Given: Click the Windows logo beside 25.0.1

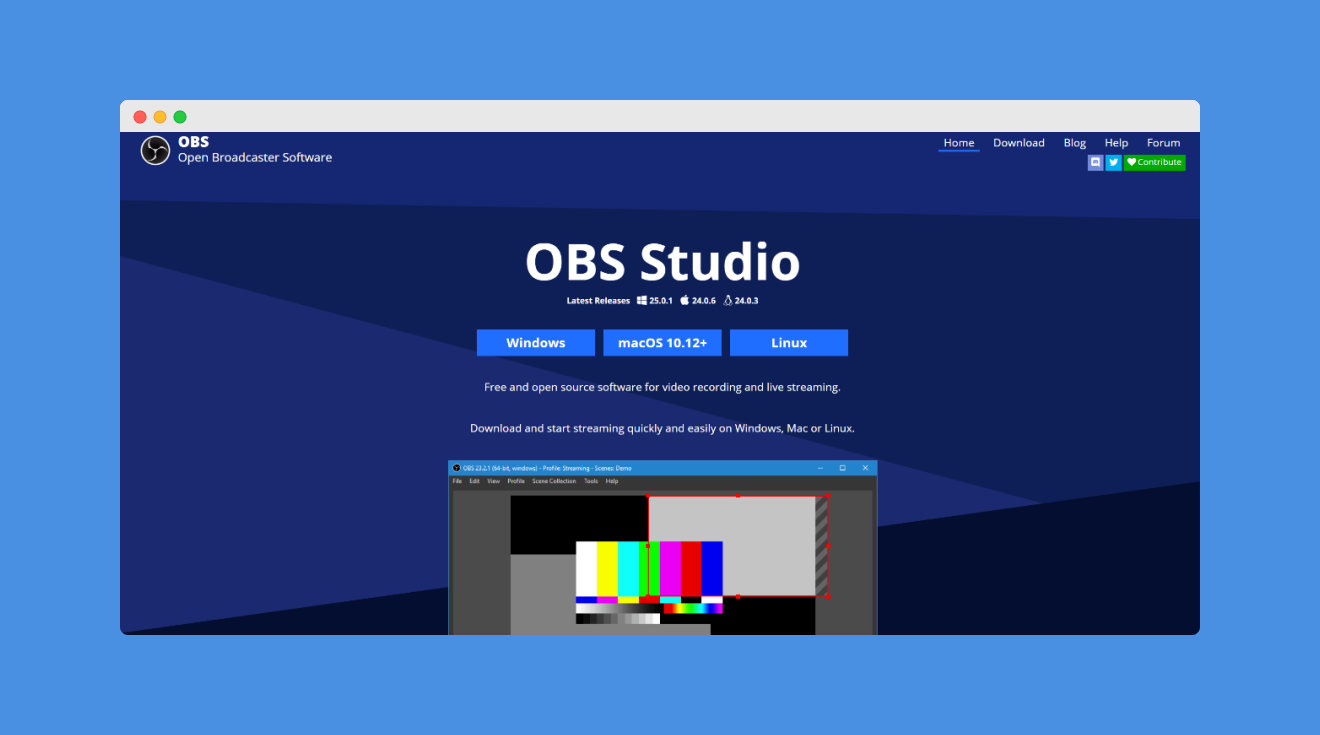Looking at the screenshot, I should pyautogui.click(x=642, y=300).
